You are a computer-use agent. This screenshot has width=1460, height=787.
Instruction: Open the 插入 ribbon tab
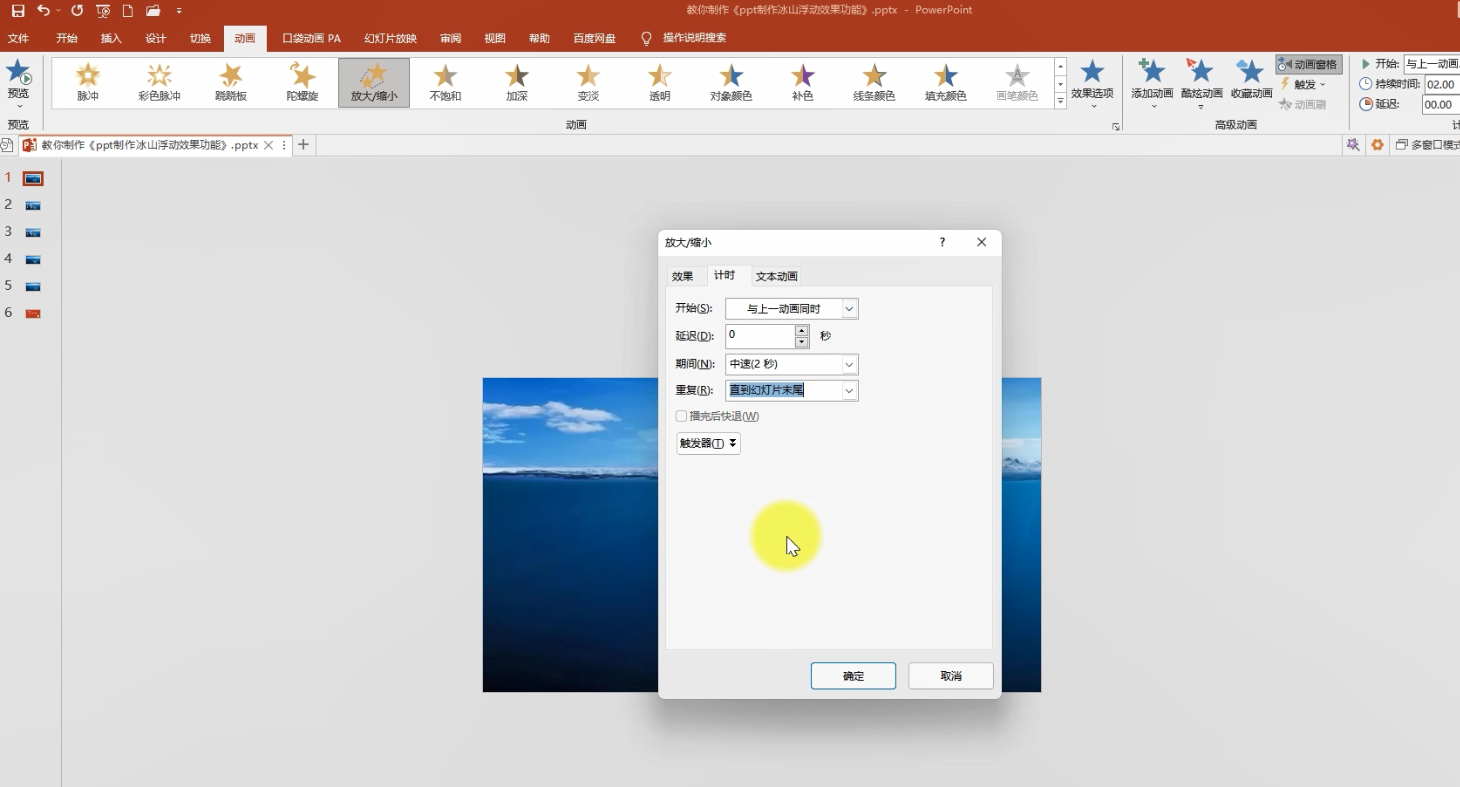[x=111, y=38]
